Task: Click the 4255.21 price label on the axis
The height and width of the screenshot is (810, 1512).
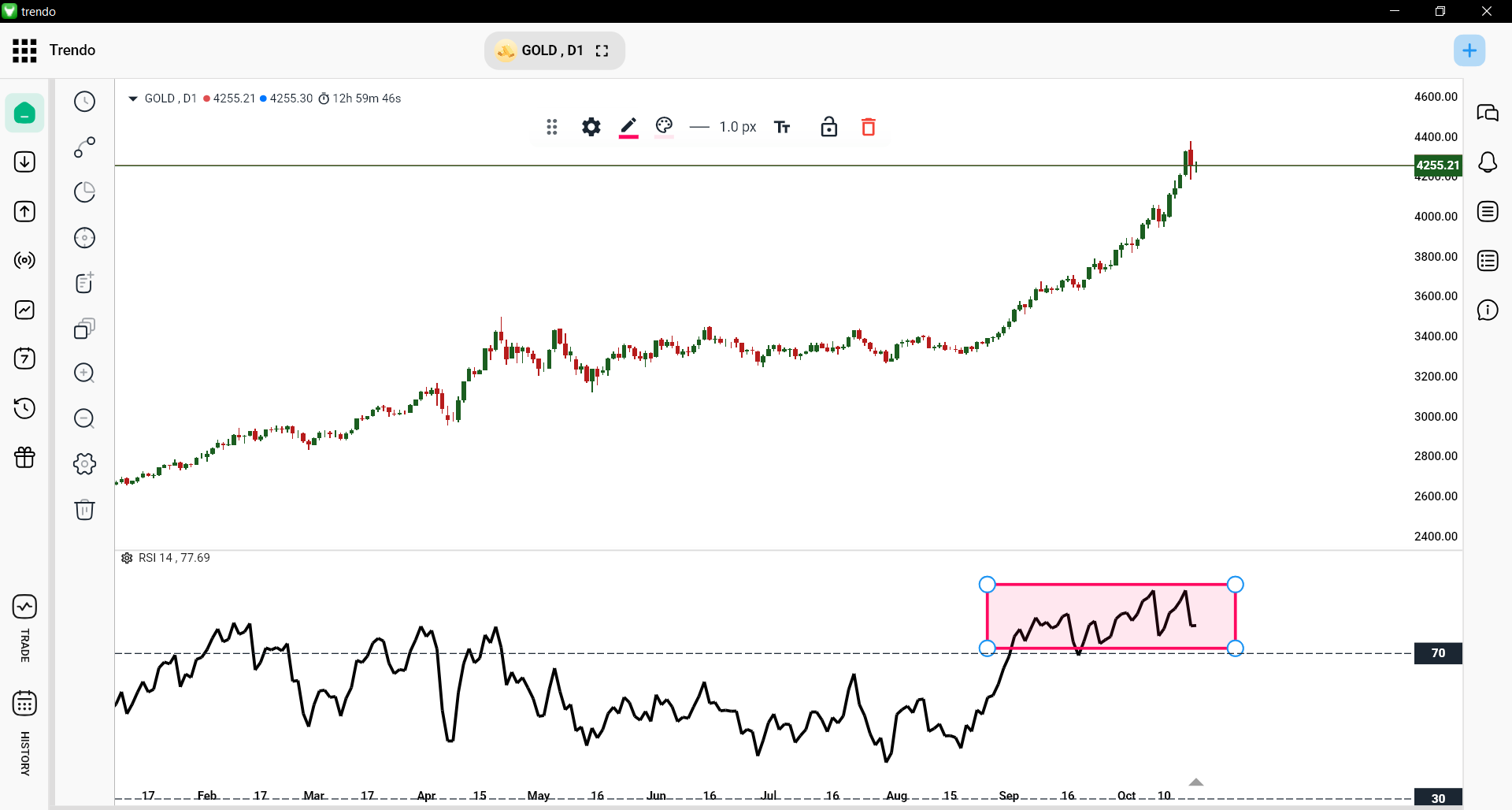Action: (1437, 165)
